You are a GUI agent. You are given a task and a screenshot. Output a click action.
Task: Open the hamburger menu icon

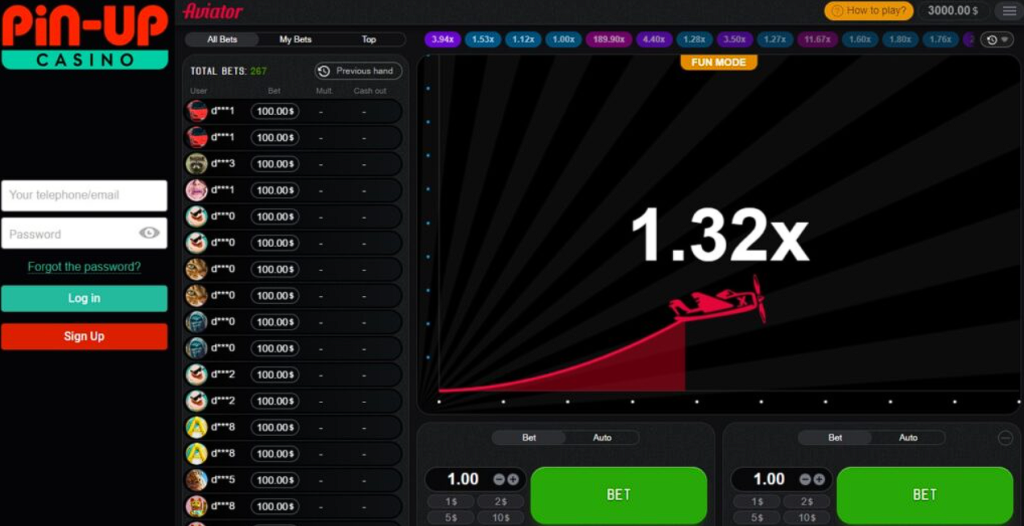coord(1009,10)
